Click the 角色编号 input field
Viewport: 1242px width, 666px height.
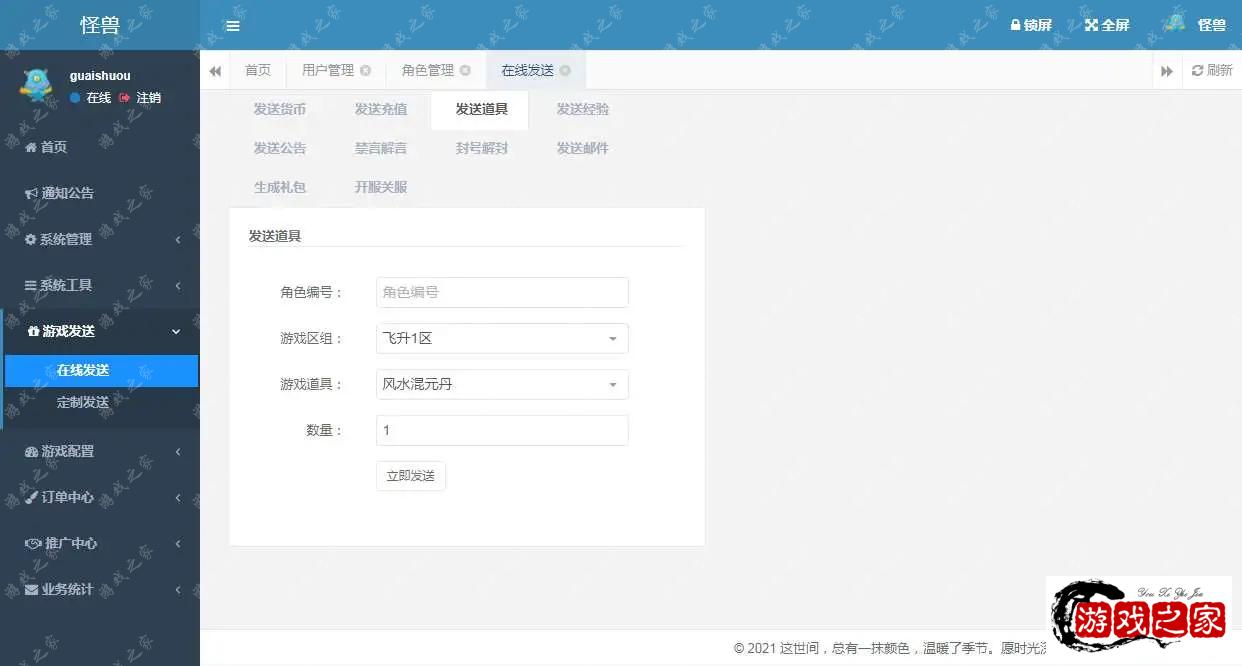click(x=502, y=293)
